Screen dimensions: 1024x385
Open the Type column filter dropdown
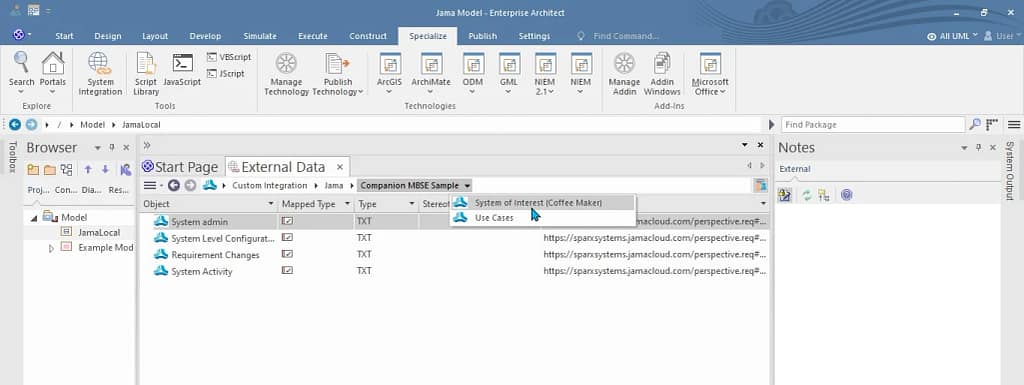pyautogui.click(x=411, y=204)
